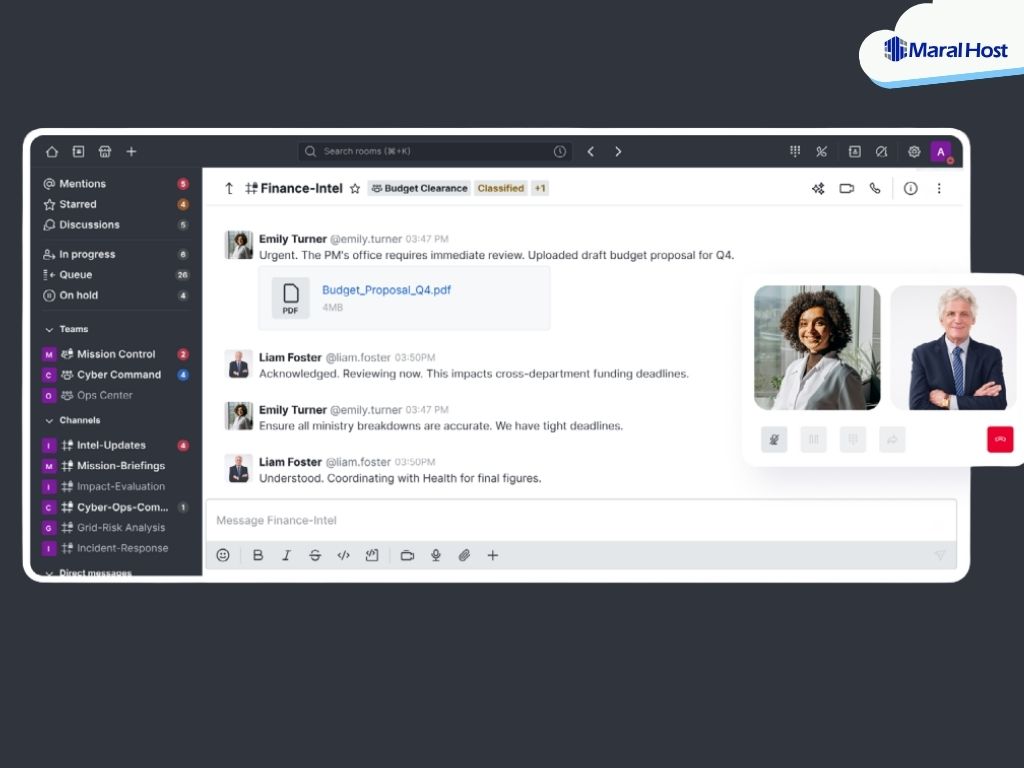
Task: Open Grid-Risk Analysis channel
Action: tap(116, 528)
